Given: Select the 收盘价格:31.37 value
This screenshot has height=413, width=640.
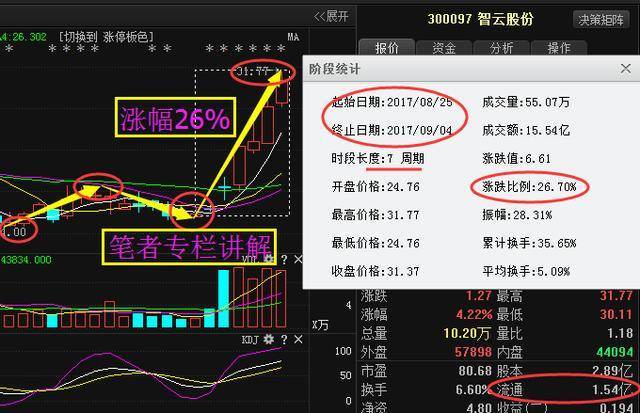Looking at the screenshot, I should [x=376, y=271].
